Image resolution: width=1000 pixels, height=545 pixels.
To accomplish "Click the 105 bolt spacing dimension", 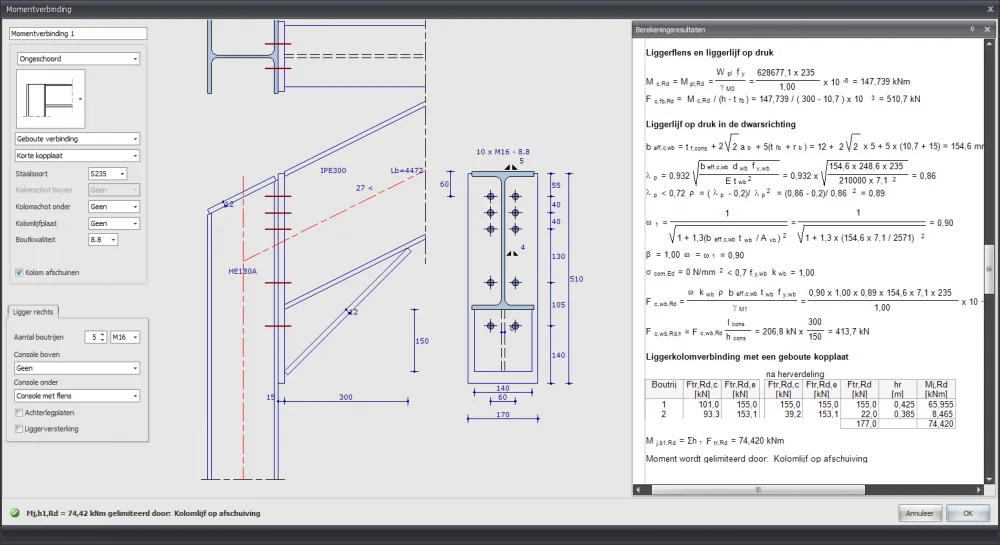I will pyautogui.click(x=558, y=305).
